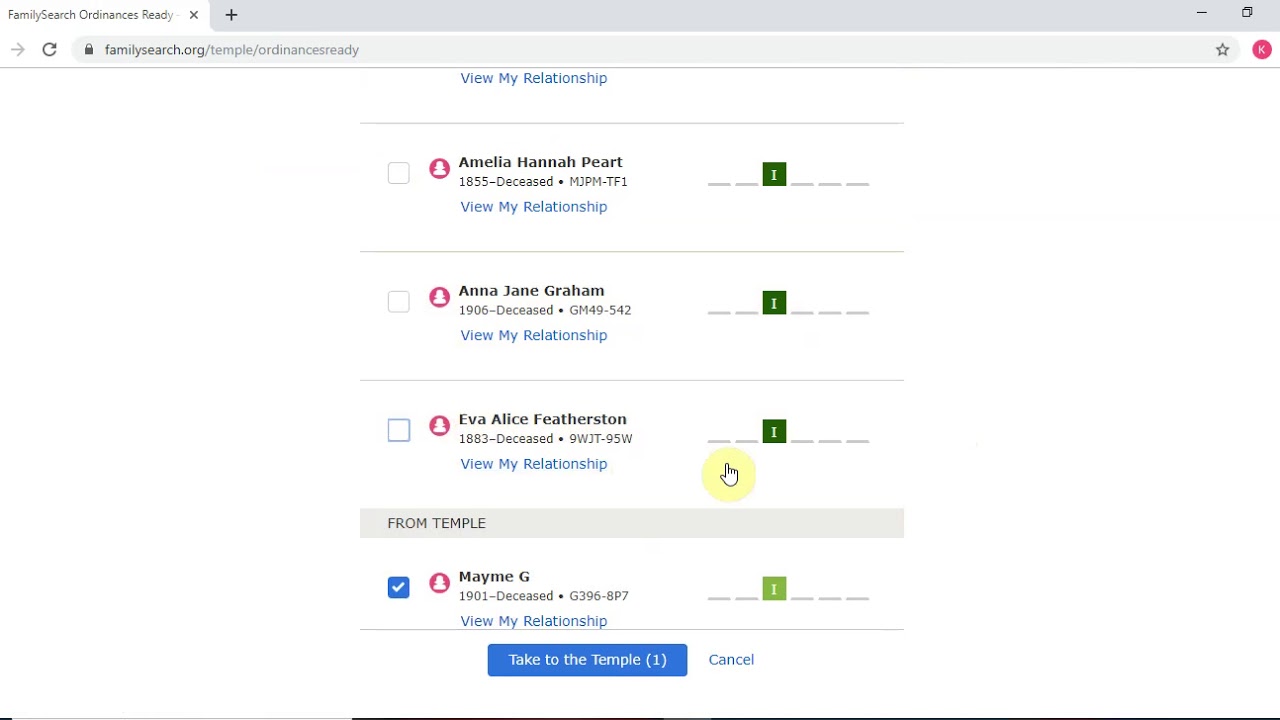The height and width of the screenshot is (720, 1280).
Task: Click Anna Jane Graham's green ordinance icon
Action: [774, 303]
